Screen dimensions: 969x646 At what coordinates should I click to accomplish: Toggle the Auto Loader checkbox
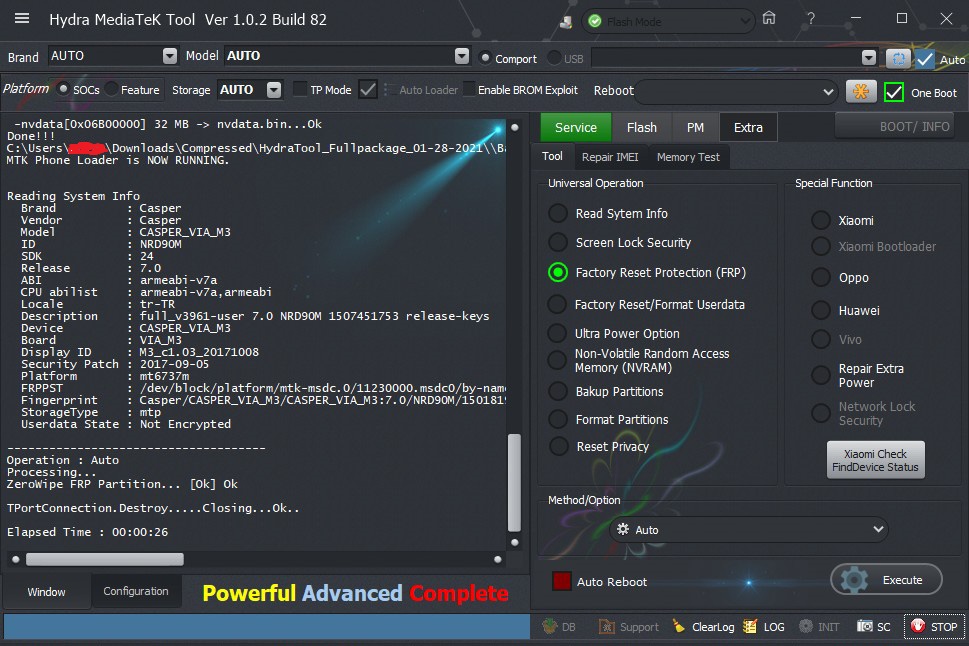pos(368,90)
